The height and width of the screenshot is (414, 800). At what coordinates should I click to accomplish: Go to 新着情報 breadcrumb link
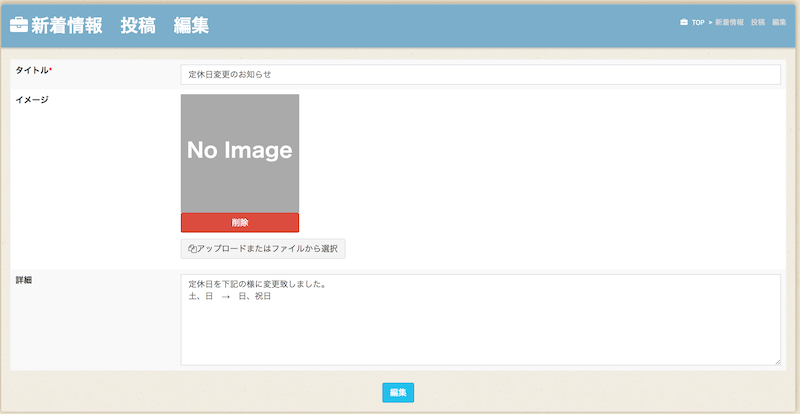click(729, 22)
